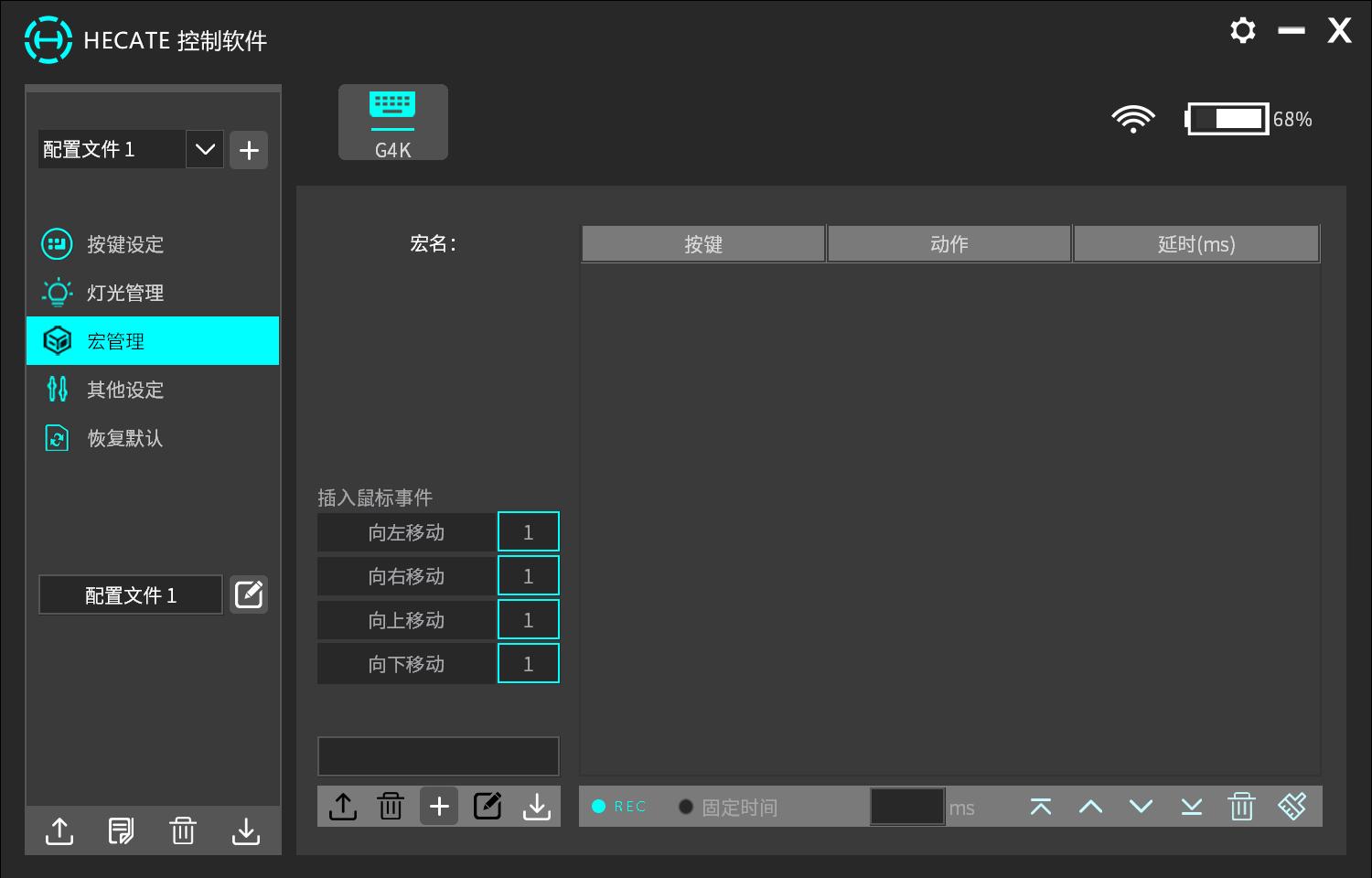Click the 配置文件 1 profile name button
Image resolution: width=1372 pixels, height=878 pixels.
coord(130,594)
